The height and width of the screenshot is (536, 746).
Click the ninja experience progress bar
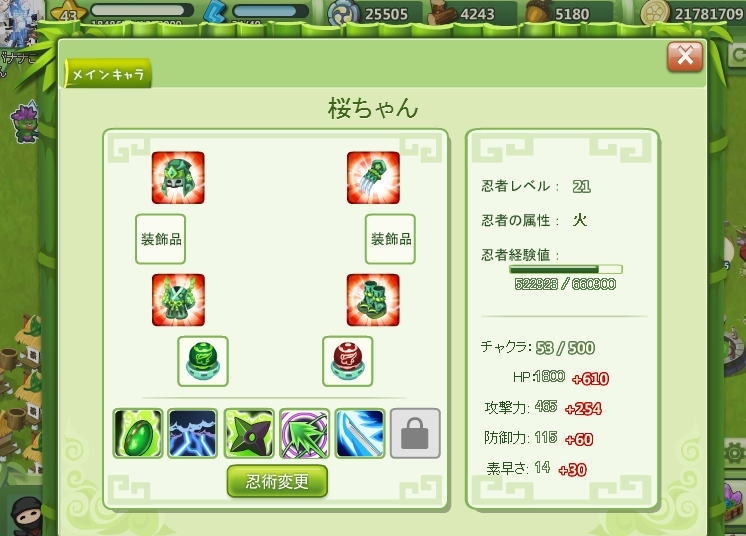click(566, 270)
